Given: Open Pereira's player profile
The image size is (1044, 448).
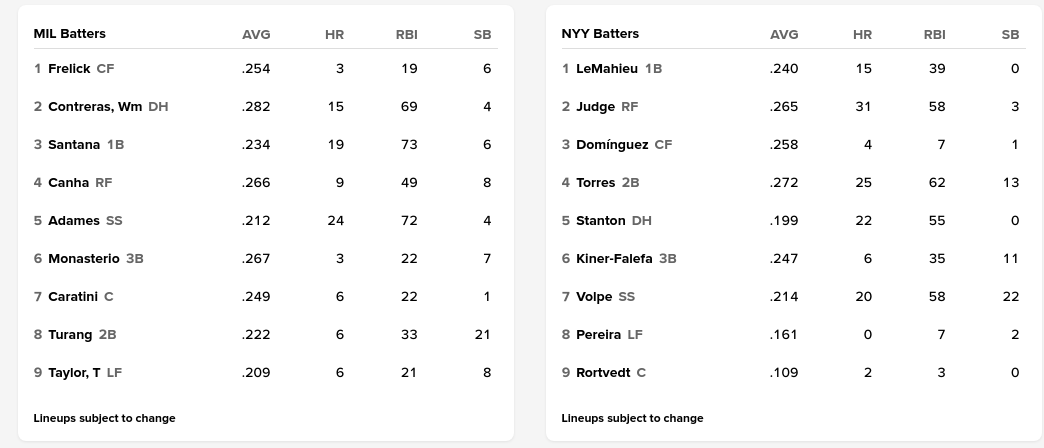Looking at the screenshot, I should coord(598,335).
